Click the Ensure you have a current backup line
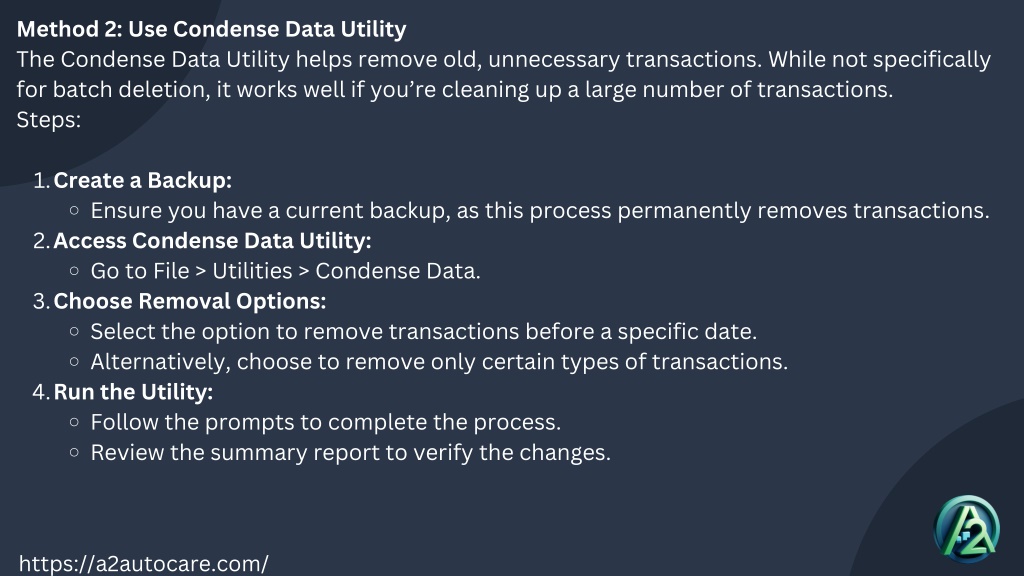1024x576 pixels. pos(540,211)
